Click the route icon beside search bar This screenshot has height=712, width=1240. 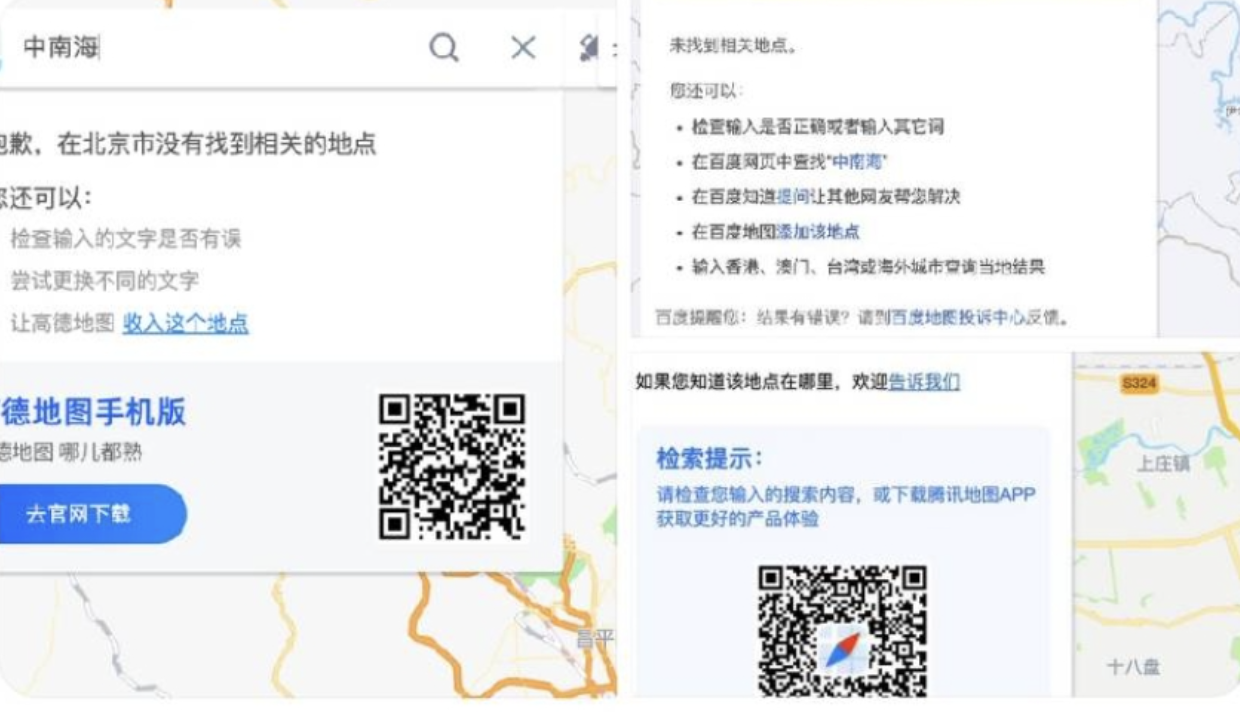pyautogui.click(x=589, y=47)
